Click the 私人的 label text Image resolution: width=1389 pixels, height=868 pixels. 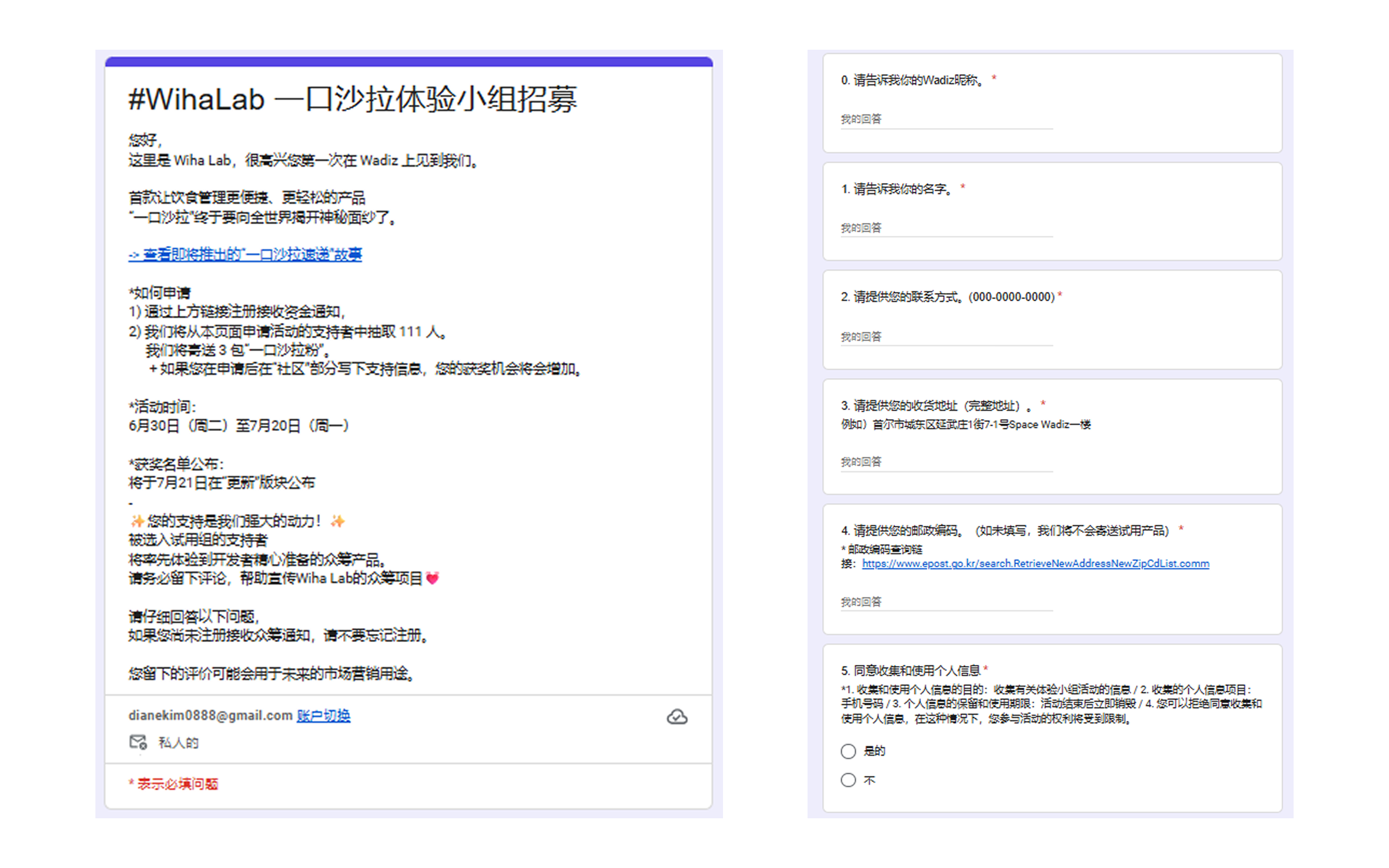179,743
